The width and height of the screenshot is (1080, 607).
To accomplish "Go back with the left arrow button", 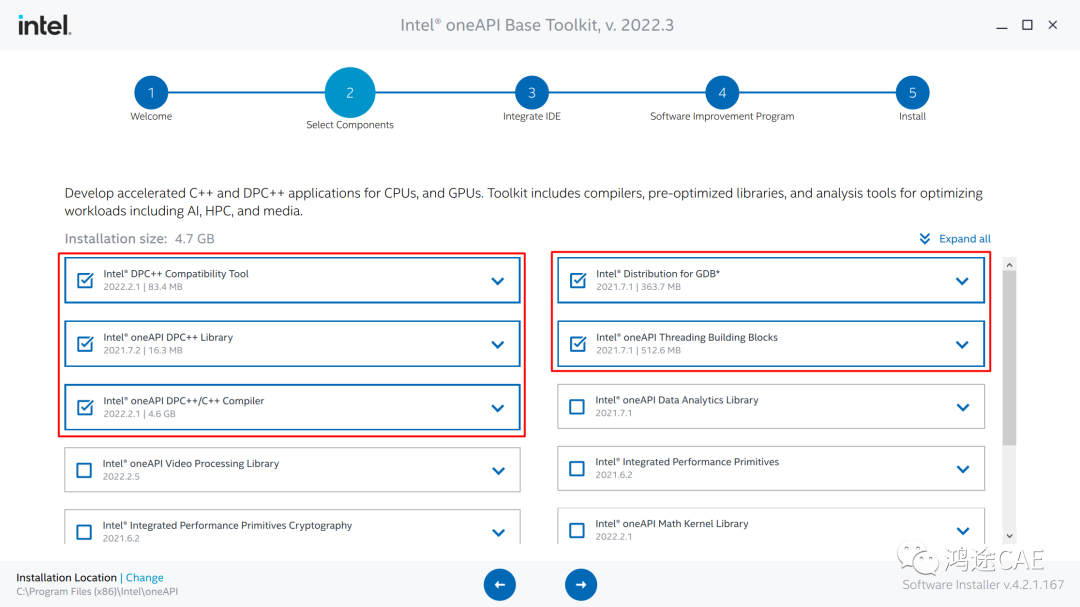I will click(500, 584).
